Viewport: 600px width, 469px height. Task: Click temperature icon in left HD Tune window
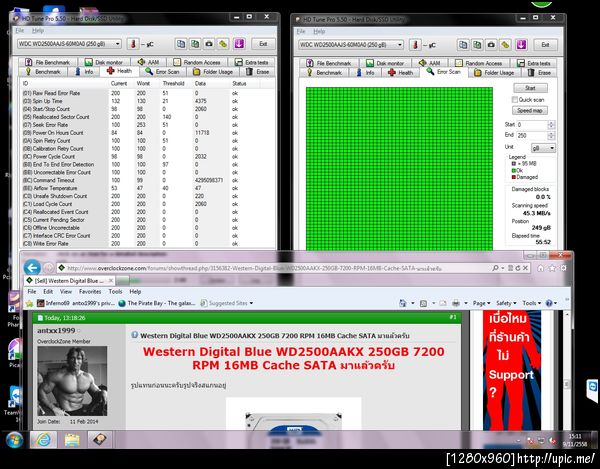pyautogui.click(x=133, y=44)
